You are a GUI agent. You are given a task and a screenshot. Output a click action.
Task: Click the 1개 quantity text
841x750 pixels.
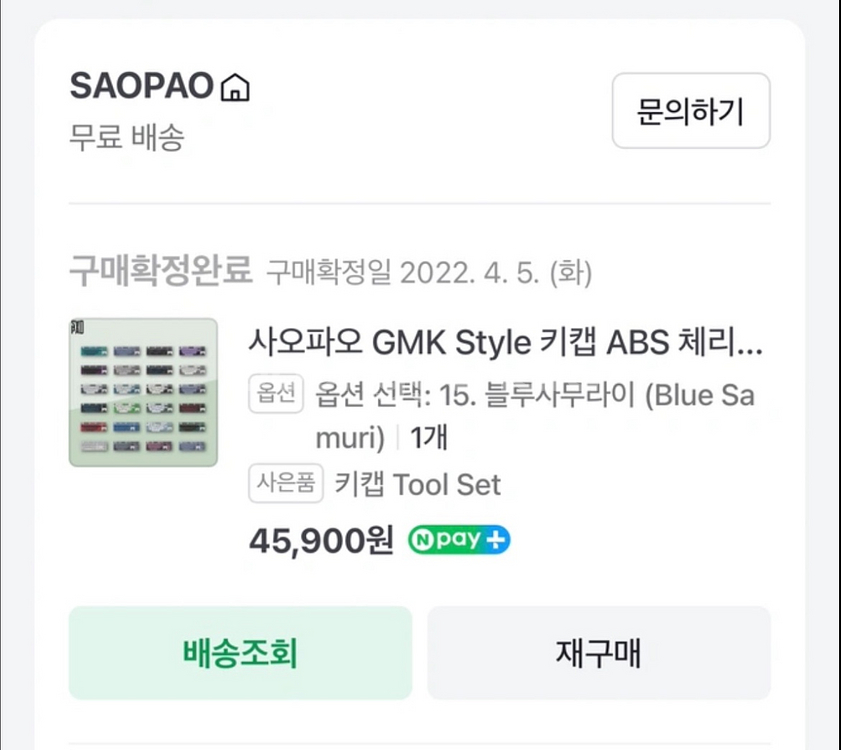point(429,438)
